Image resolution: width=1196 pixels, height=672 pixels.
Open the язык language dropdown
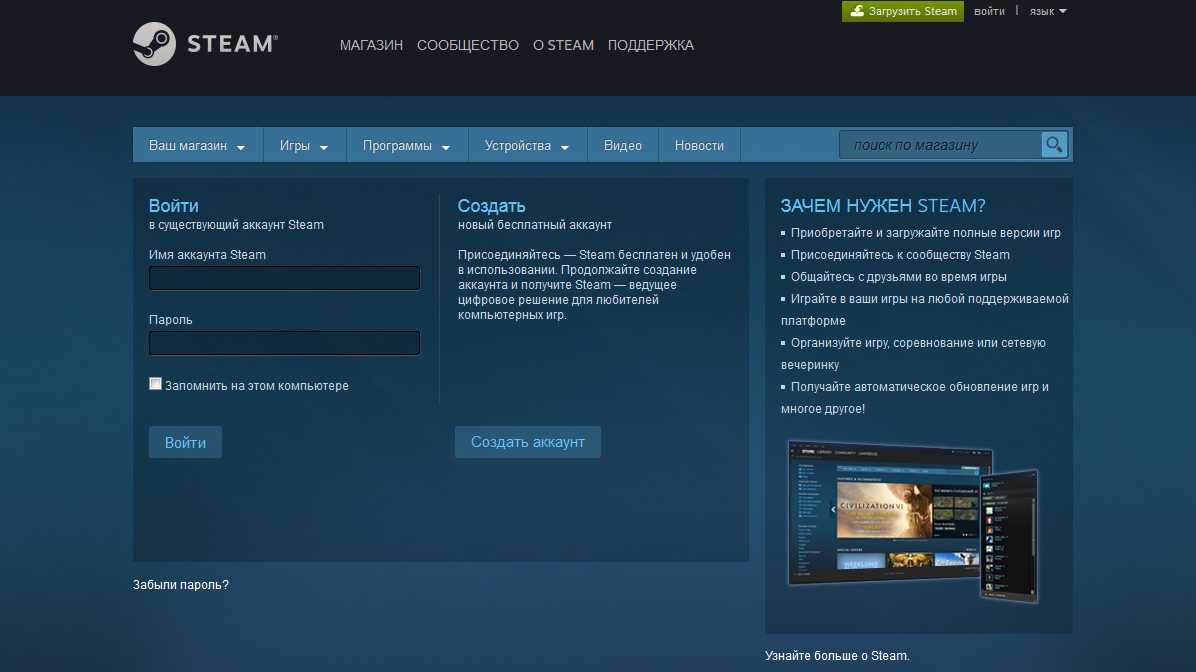pos(1048,11)
